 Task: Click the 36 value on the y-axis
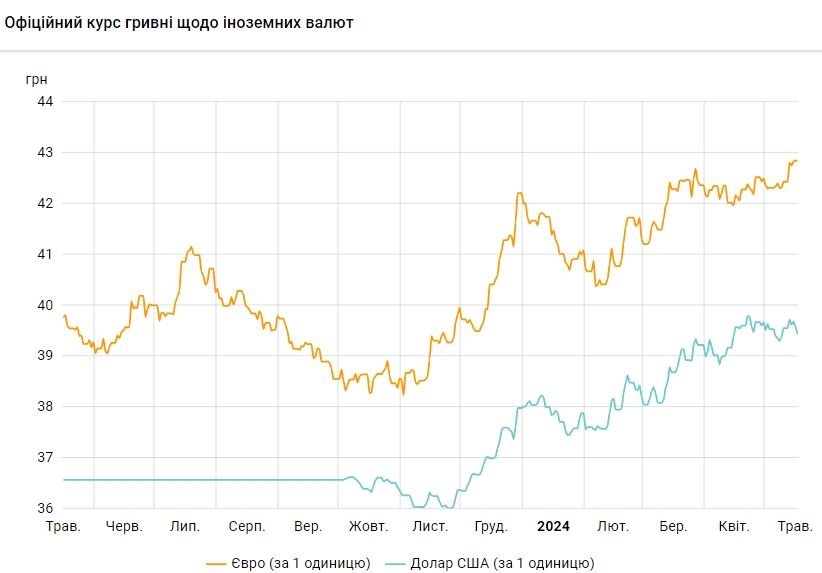pyautogui.click(x=44, y=508)
